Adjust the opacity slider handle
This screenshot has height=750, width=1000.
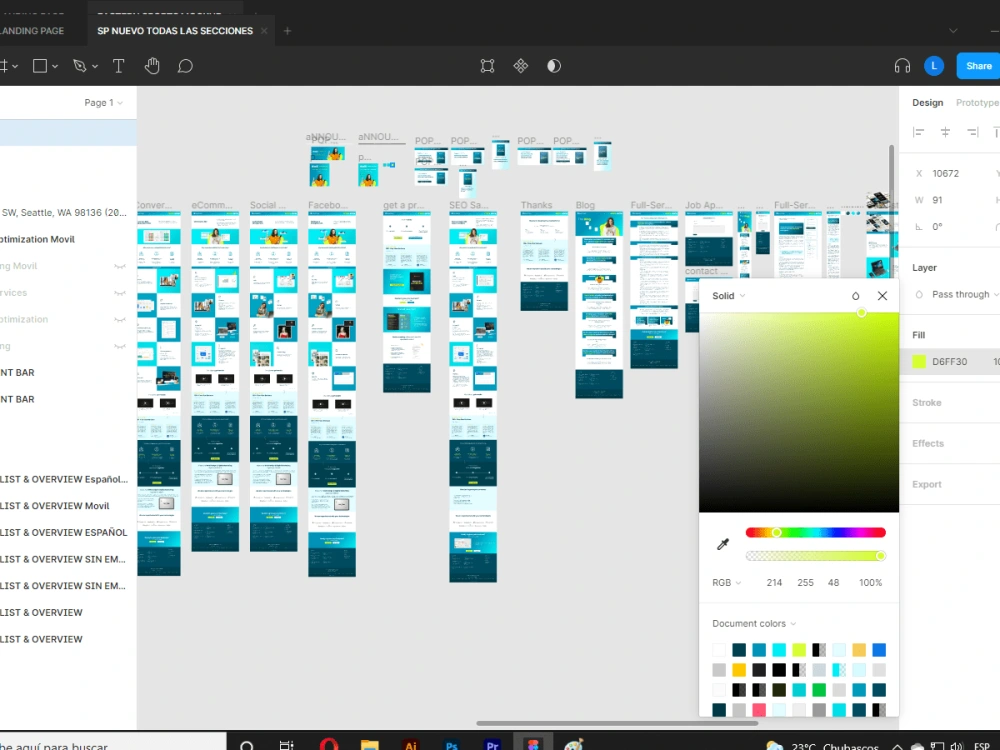(x=881, y=556)
